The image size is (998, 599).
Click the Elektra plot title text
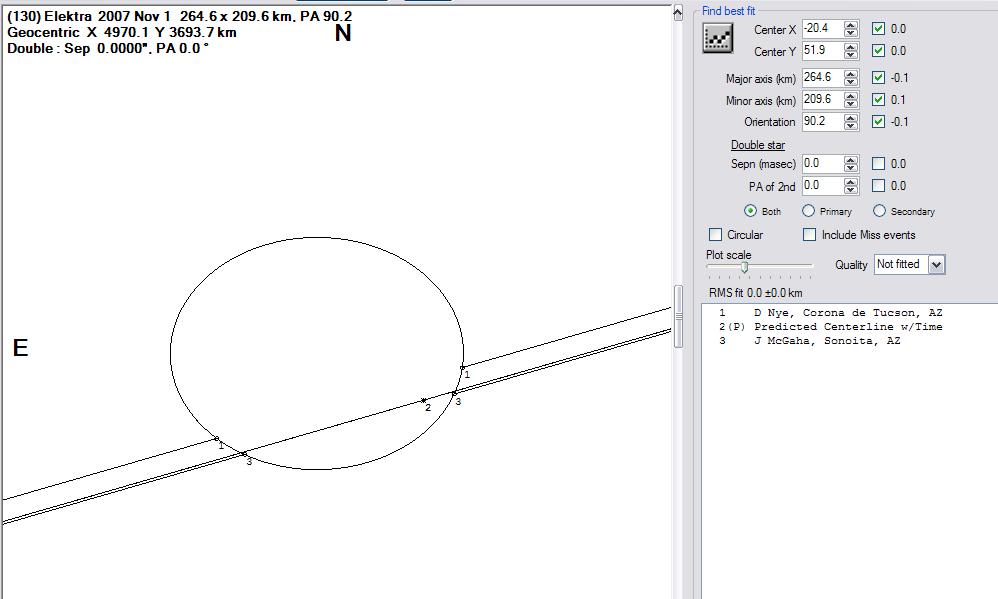pyautogui.click(x=179, y=17)
